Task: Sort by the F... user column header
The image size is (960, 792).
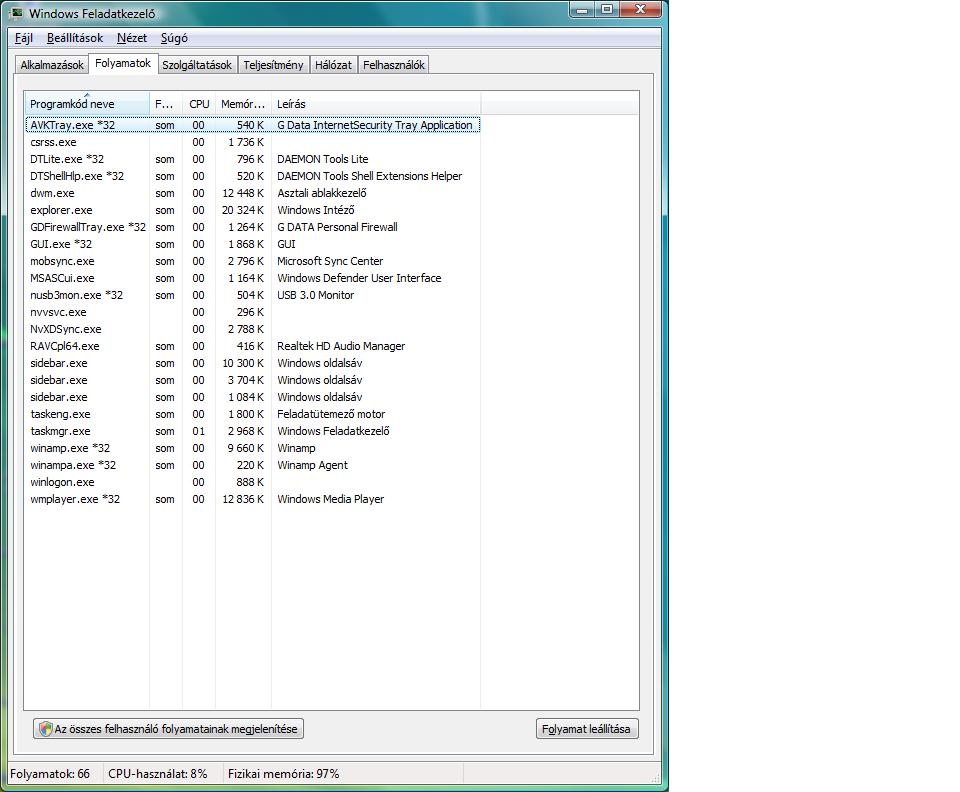Action: click(x=166, y=103)
